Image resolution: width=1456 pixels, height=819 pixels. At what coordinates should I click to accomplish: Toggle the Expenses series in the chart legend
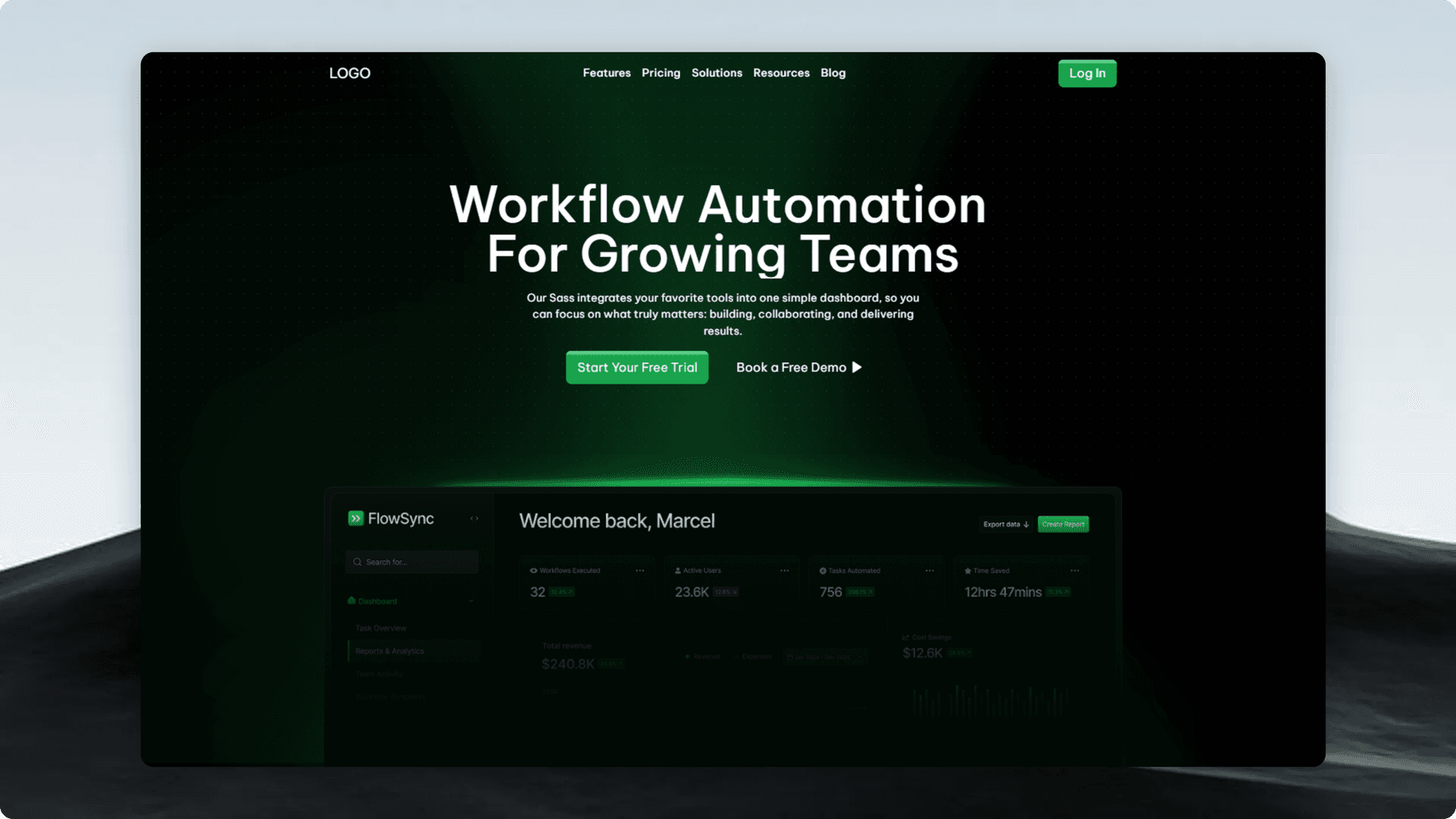tap(756, 657)
